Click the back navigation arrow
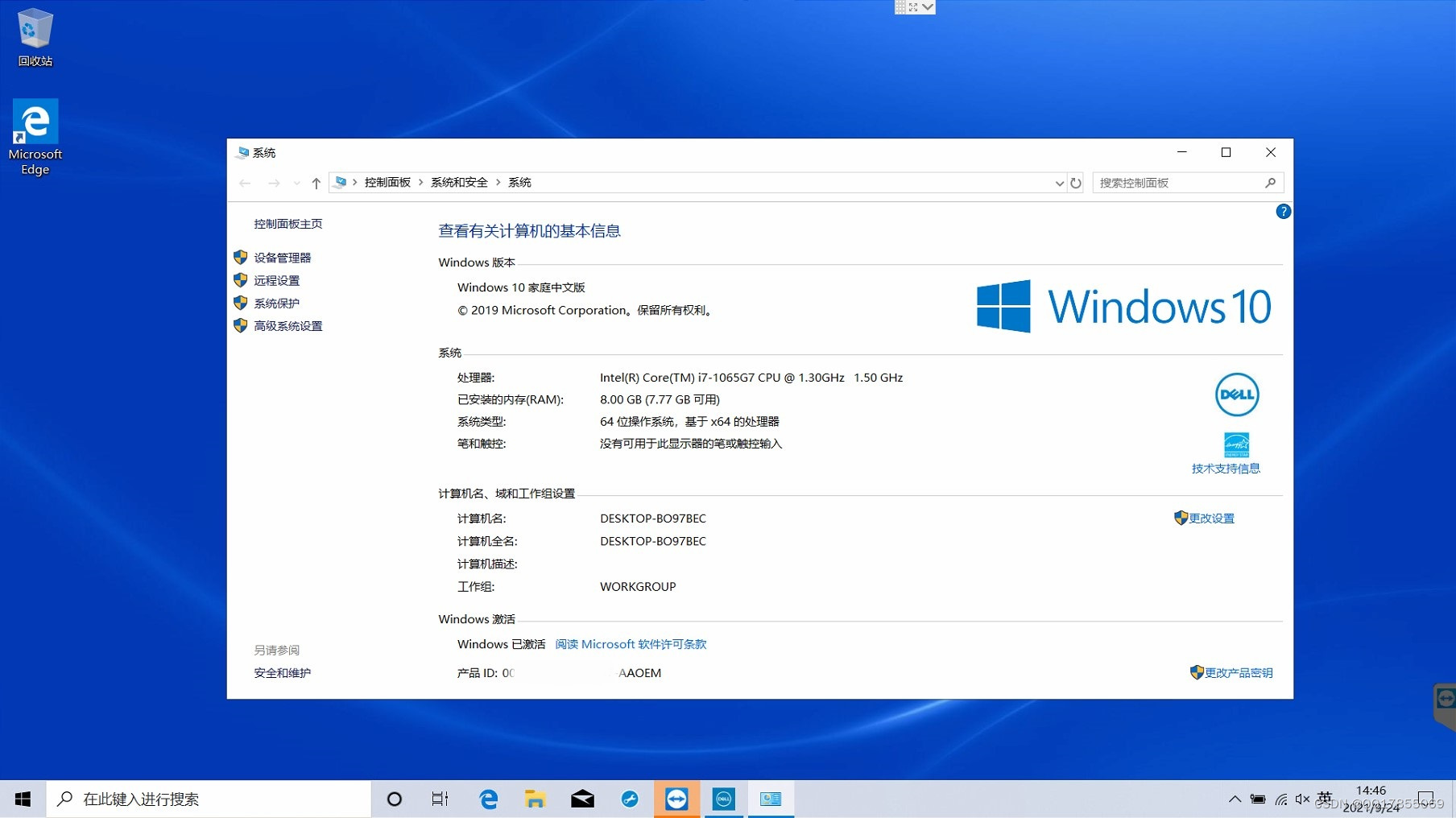Viewport: 1456px width, 818px height. (245, 184)
